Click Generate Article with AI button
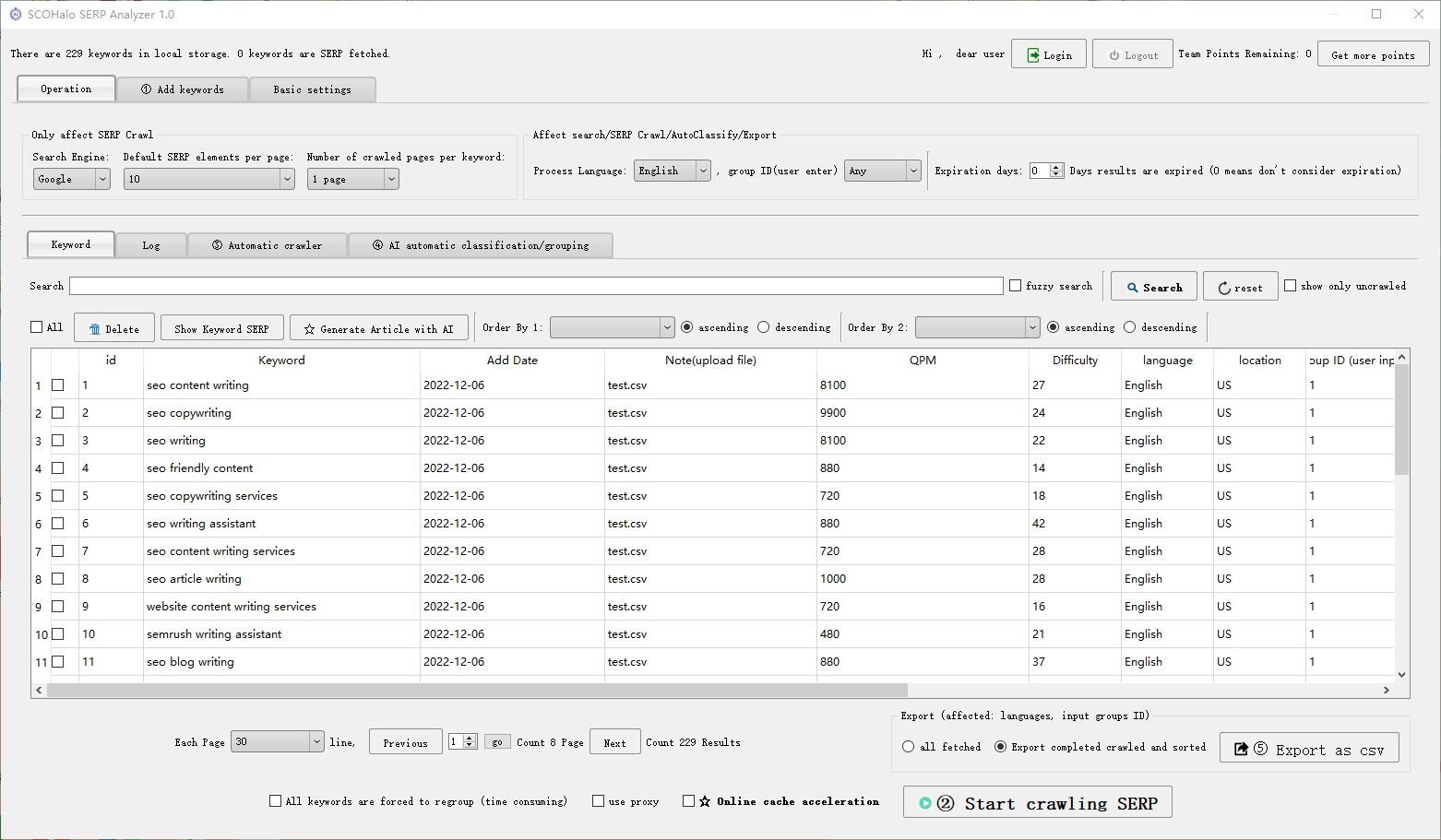Screen dimensions: 1441x840 click(x=379, y=328)
